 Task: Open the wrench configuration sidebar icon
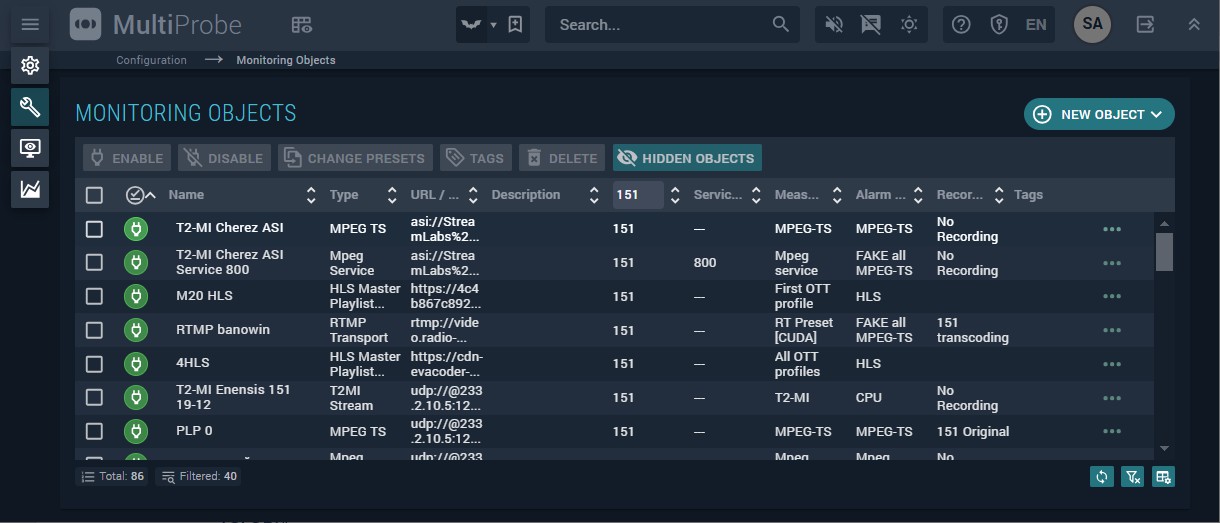coord(30,106)
